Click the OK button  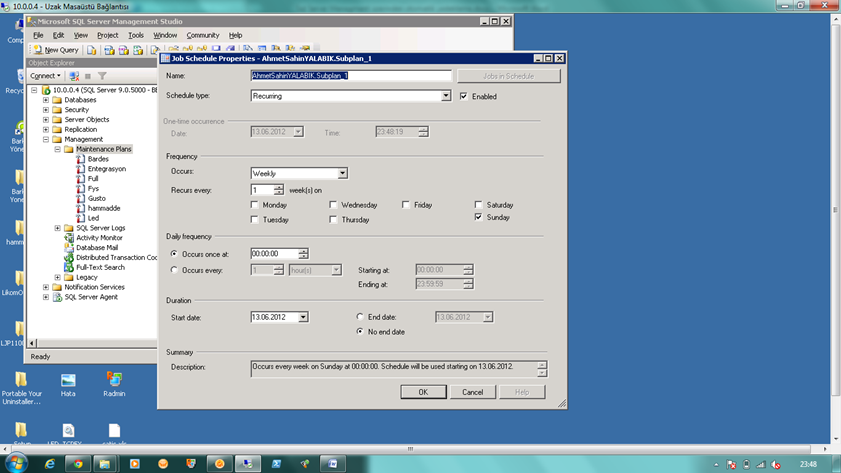(423, 392)
